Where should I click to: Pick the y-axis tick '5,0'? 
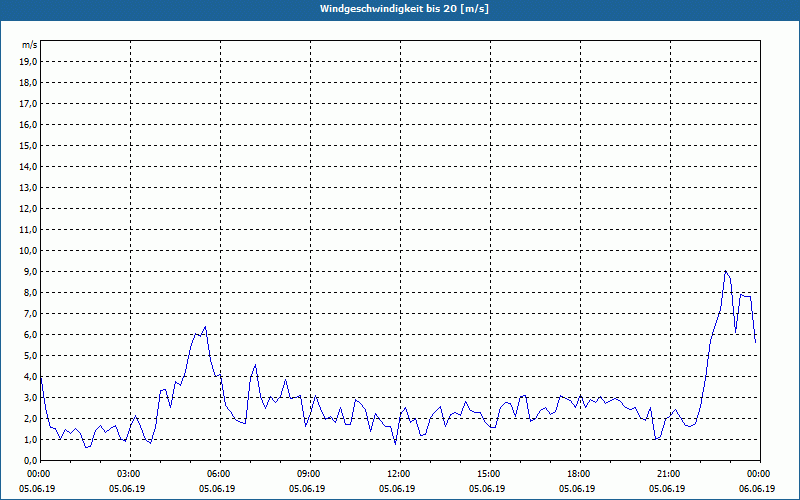pyautogui.click(x=30, y=356)
